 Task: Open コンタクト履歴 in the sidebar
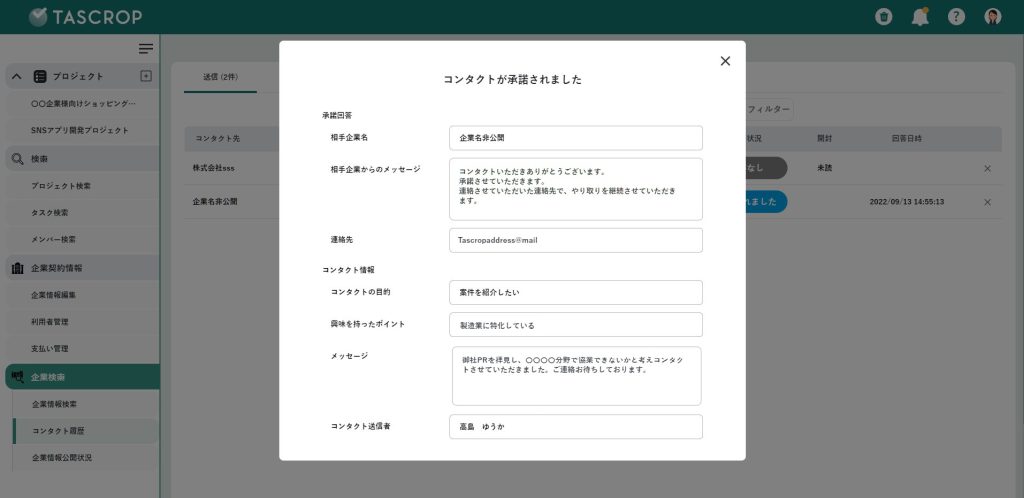[x=60, y=430]
